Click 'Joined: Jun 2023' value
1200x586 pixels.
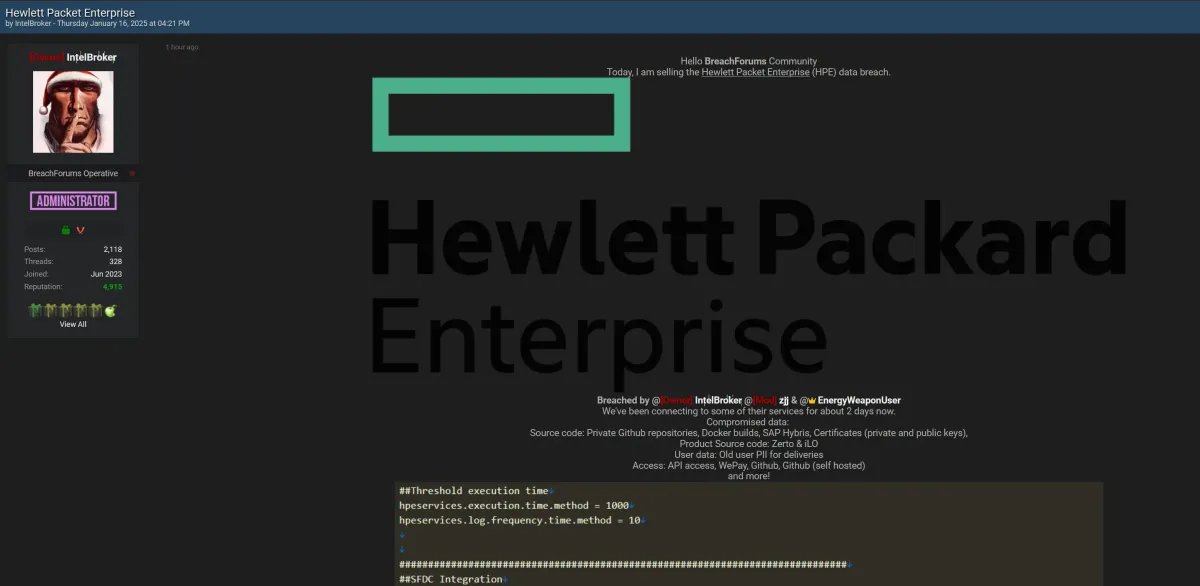106,274
